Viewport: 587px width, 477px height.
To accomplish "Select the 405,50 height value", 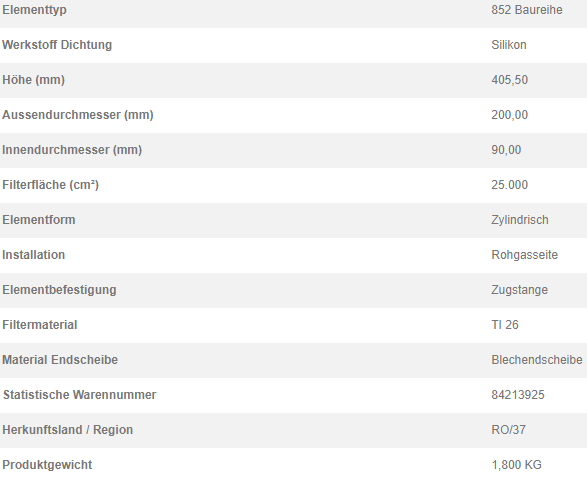I will pos(510,80).
